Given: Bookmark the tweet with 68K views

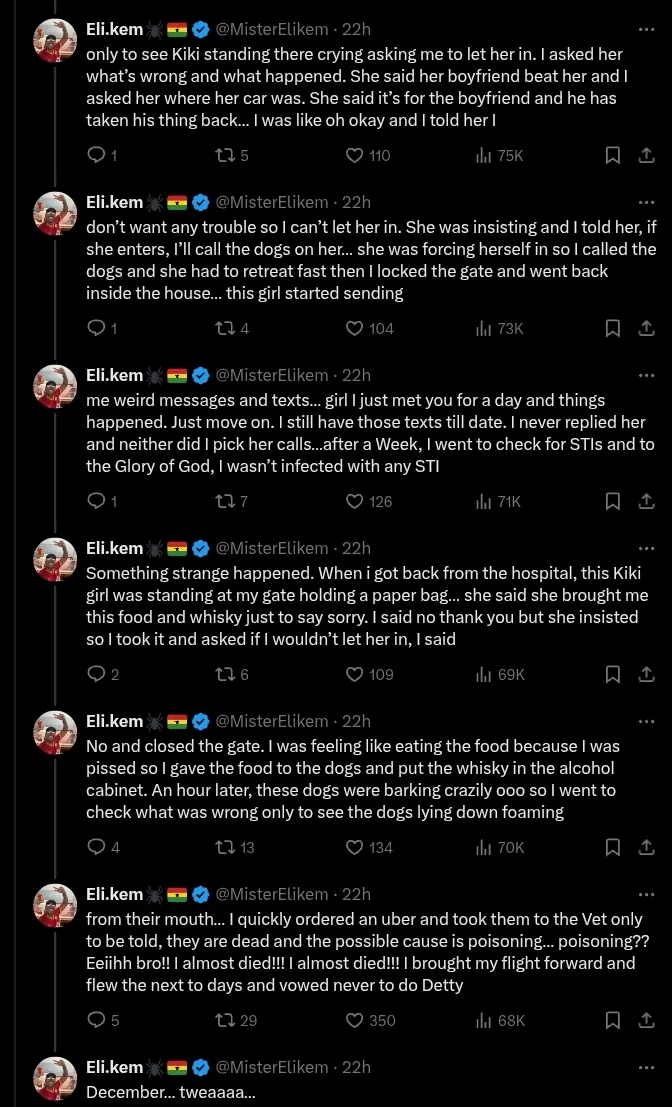Looking at the screenshot, I should pos(613,1020).
